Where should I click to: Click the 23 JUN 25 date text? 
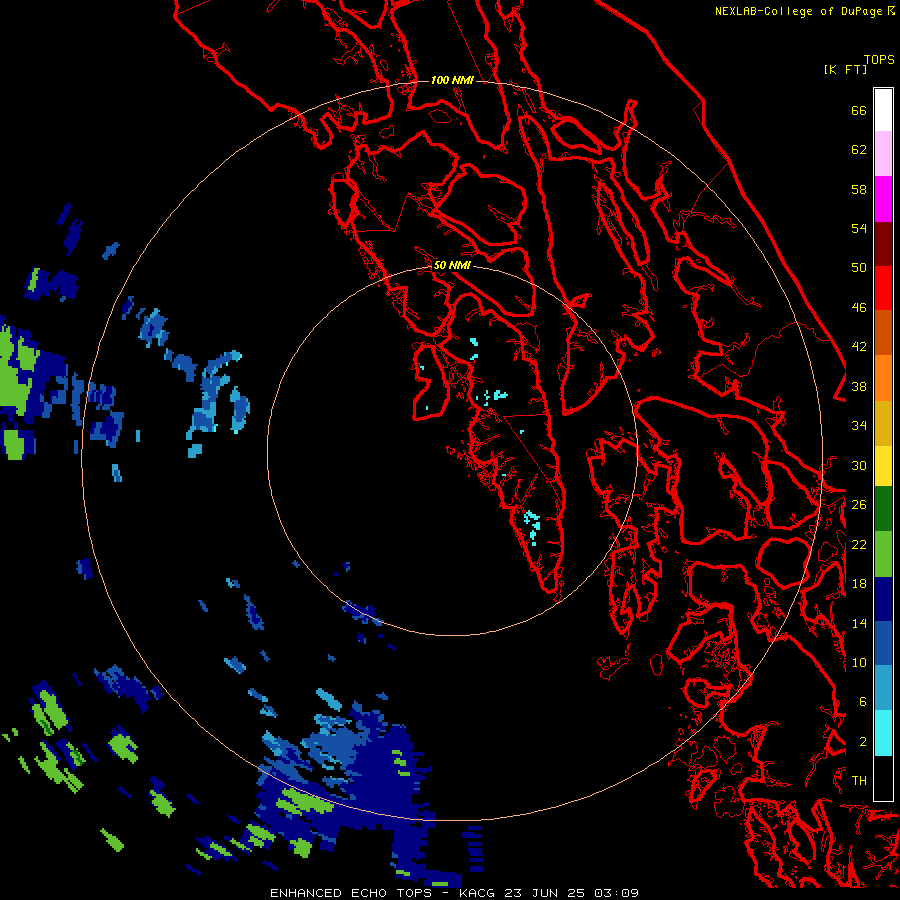pos(544,893)
